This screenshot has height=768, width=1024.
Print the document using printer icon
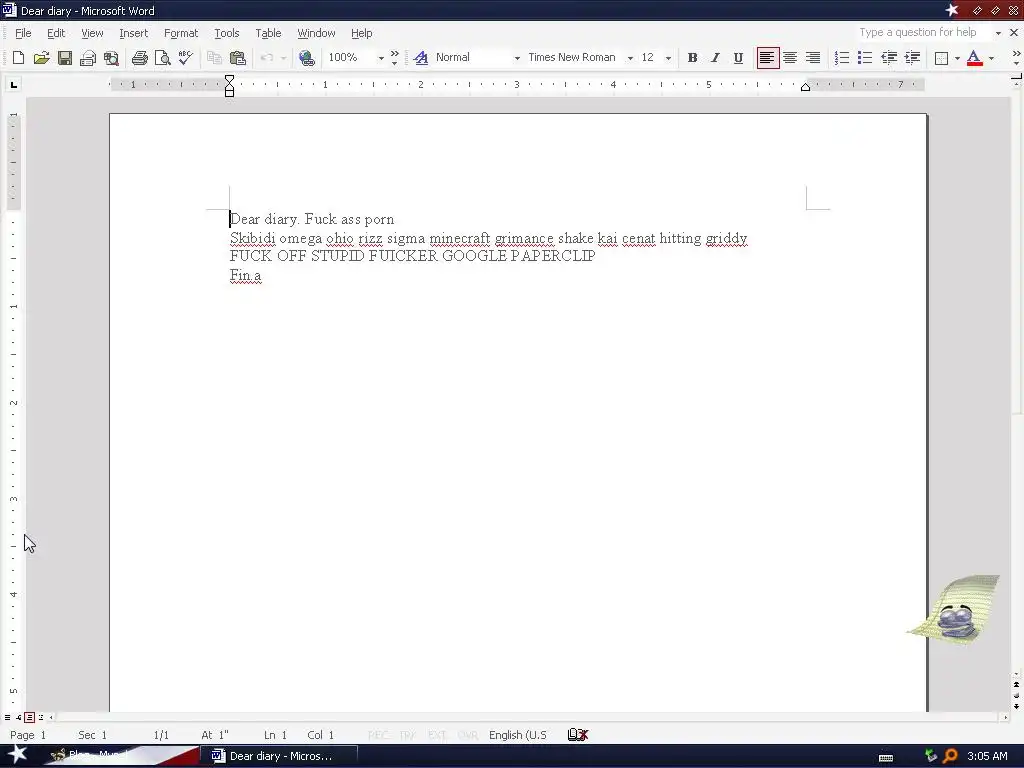pyautogui.click(x=139, y=58)
